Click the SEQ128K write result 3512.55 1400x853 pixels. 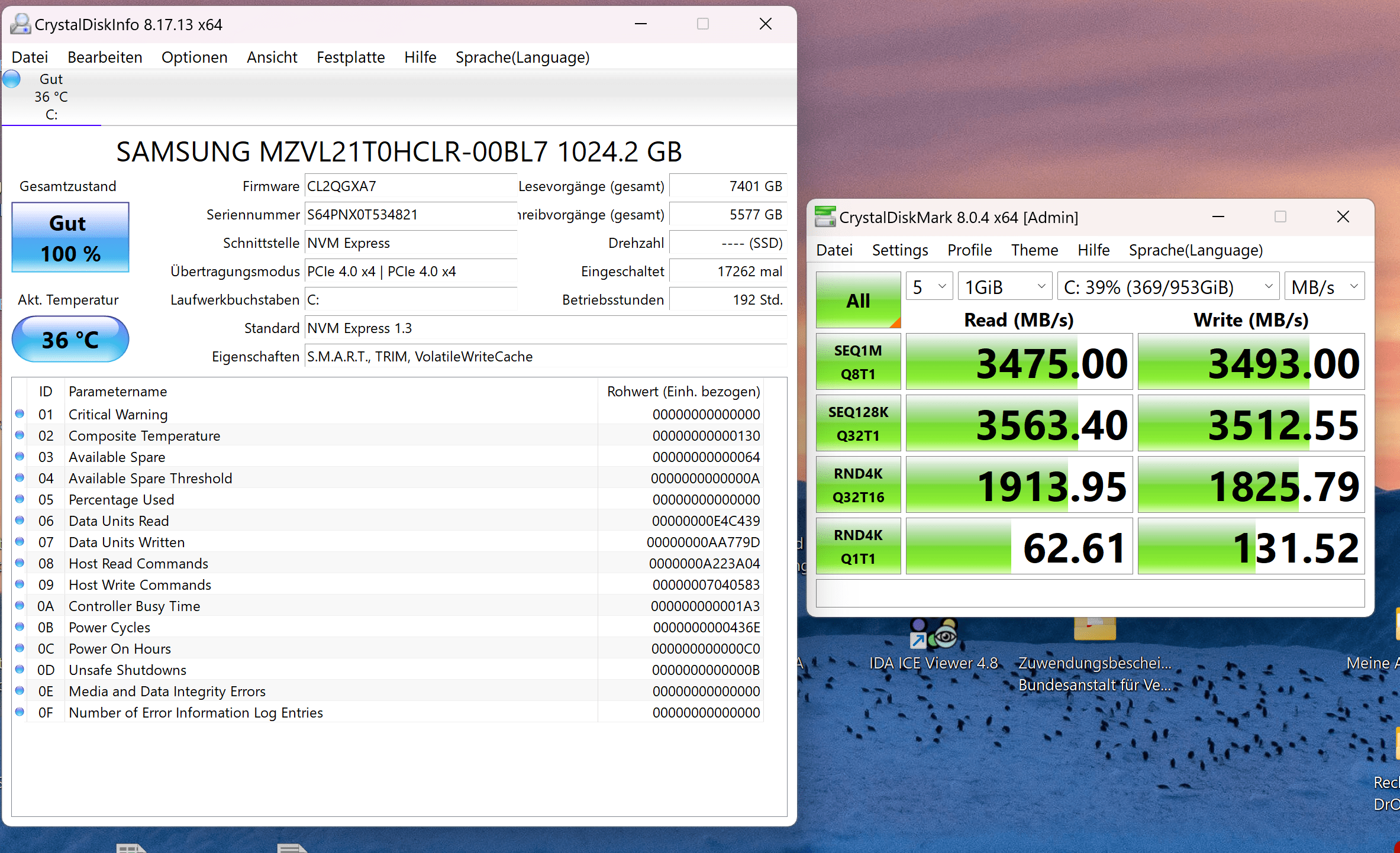[x=1251, y=423]
